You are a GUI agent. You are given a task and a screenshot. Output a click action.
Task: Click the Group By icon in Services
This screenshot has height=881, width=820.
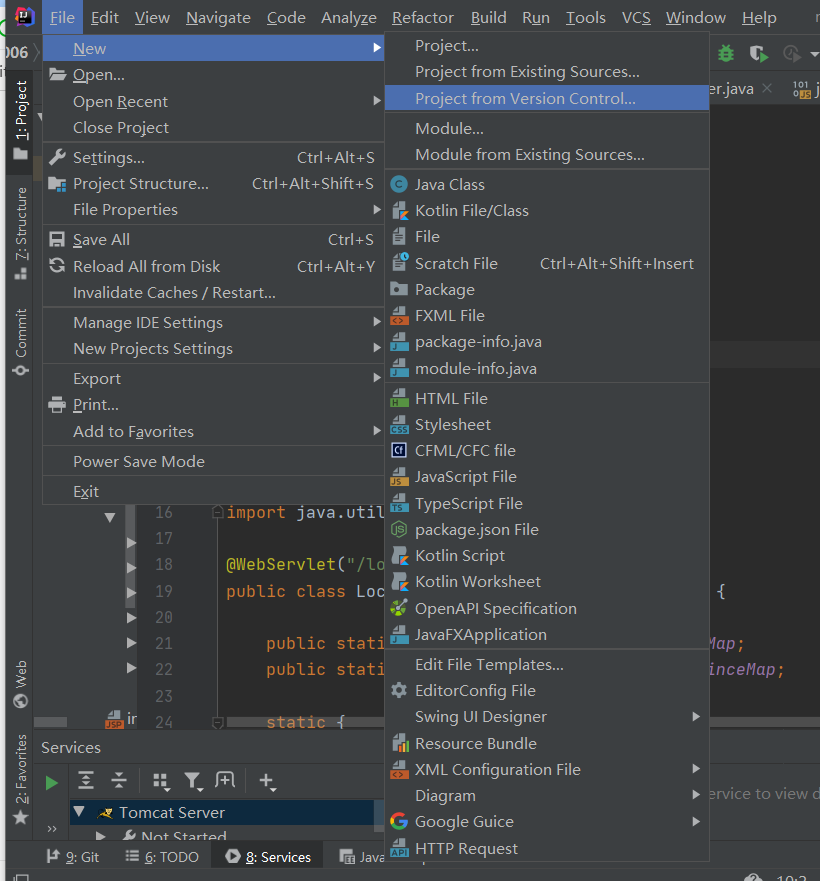click(162, 782)
